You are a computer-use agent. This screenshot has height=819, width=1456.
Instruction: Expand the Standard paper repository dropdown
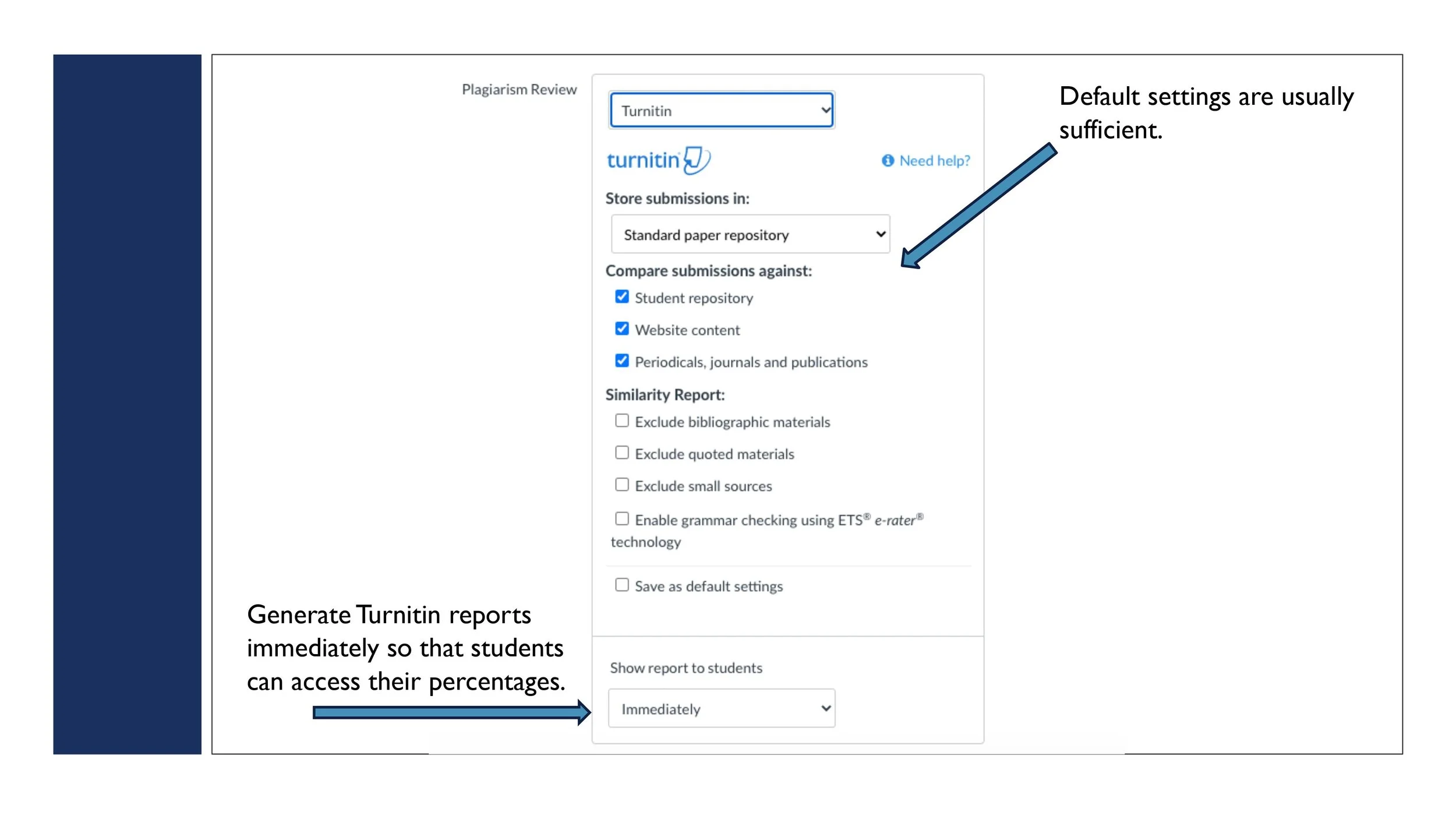750,234
